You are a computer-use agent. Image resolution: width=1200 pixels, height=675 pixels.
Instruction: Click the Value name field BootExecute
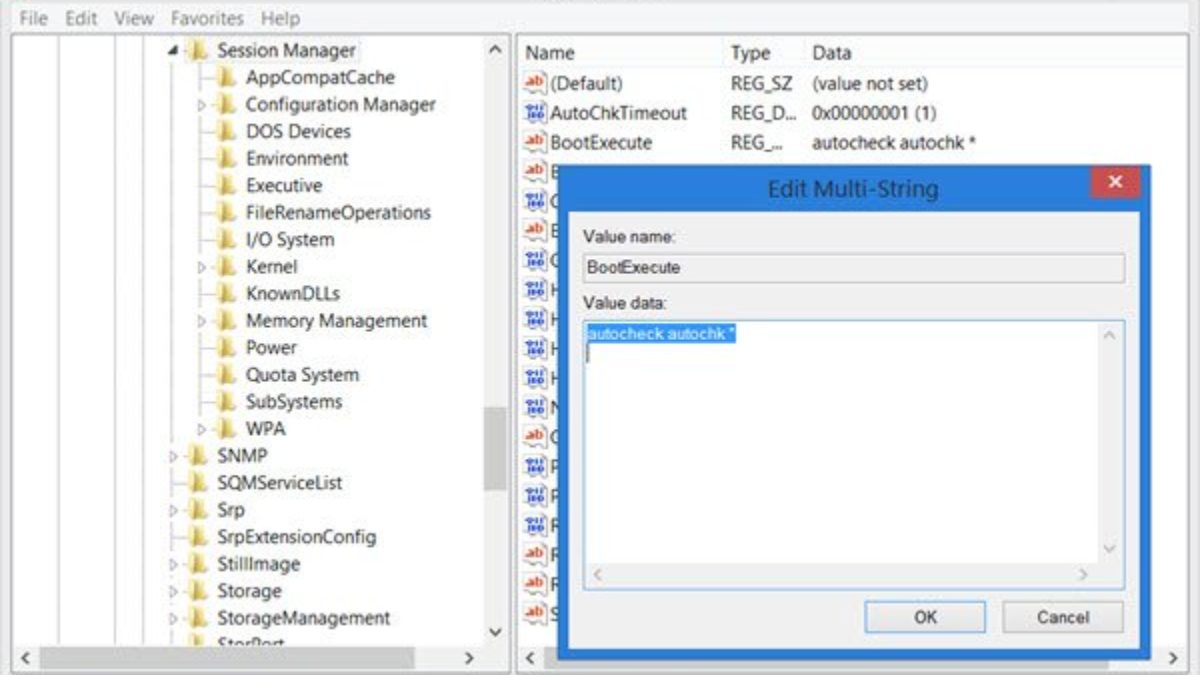point(854,268)
